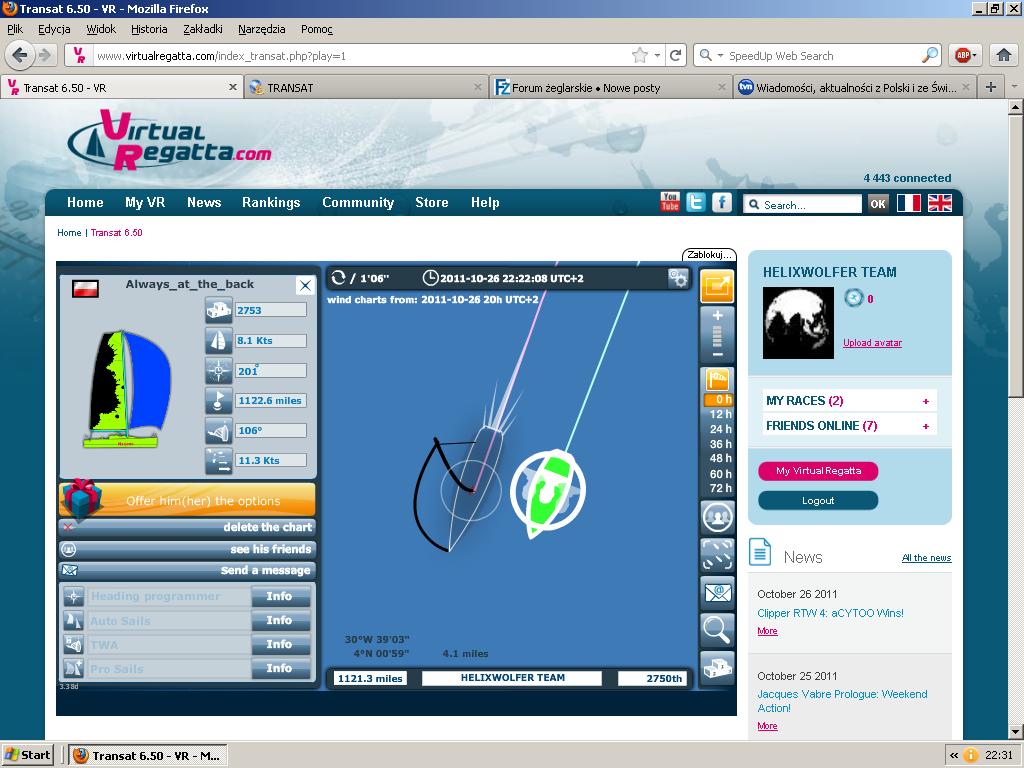Open the Rankings navigation menu

tap(271, 202)
